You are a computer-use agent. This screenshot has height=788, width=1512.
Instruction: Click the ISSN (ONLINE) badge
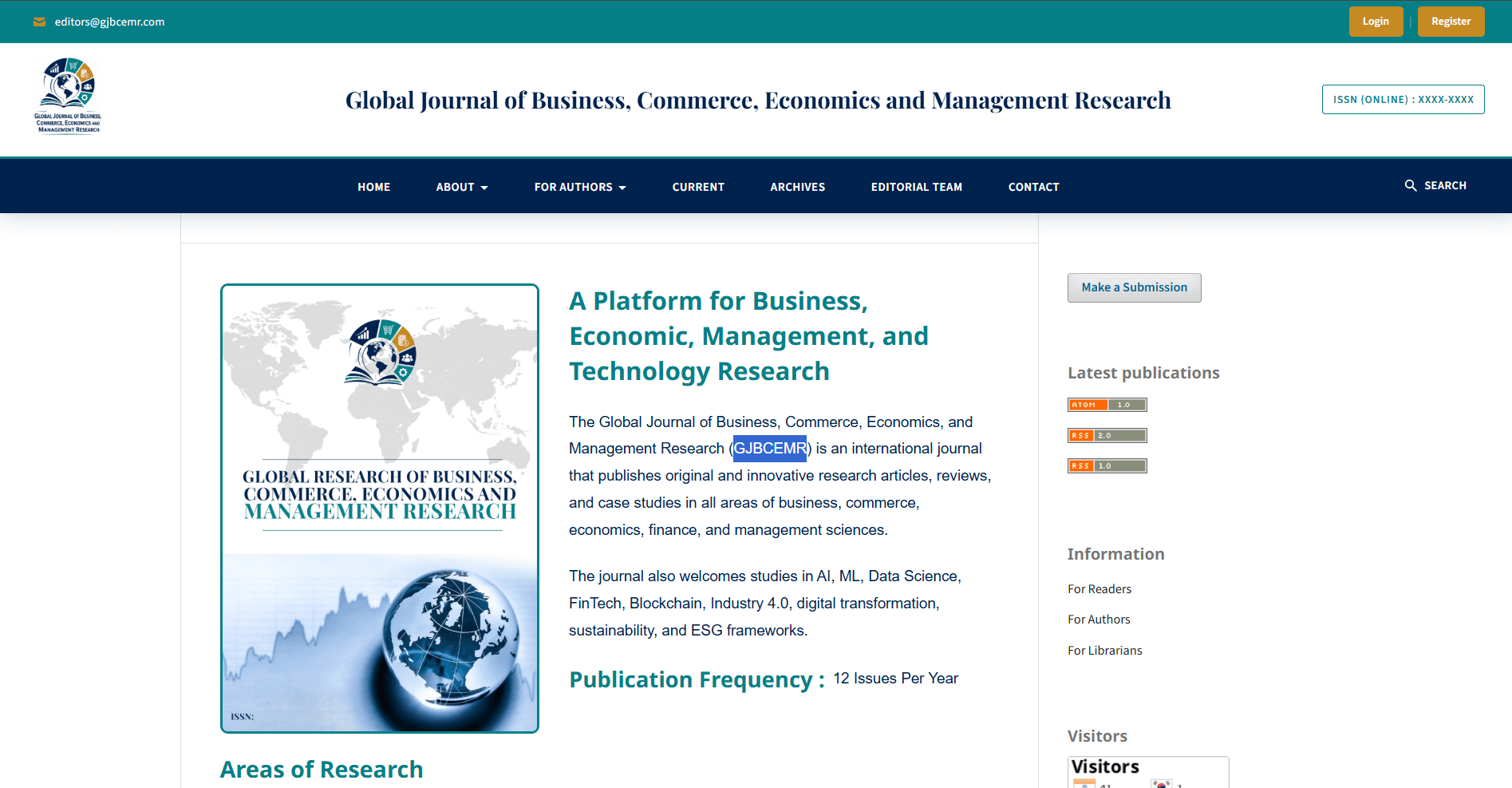click(x=1403, y=100)
